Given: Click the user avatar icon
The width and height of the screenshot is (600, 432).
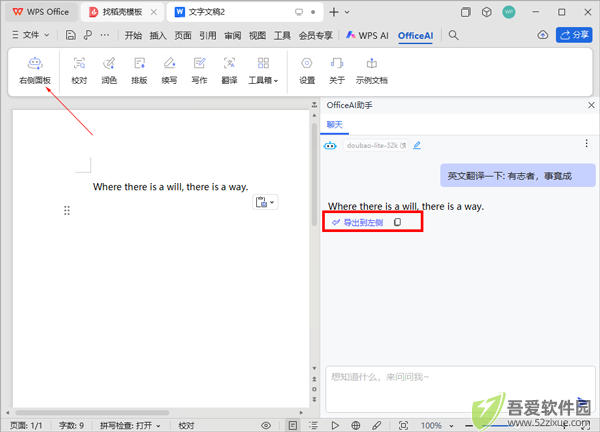Looking at the screenshot, I should [x=509, y=12].
